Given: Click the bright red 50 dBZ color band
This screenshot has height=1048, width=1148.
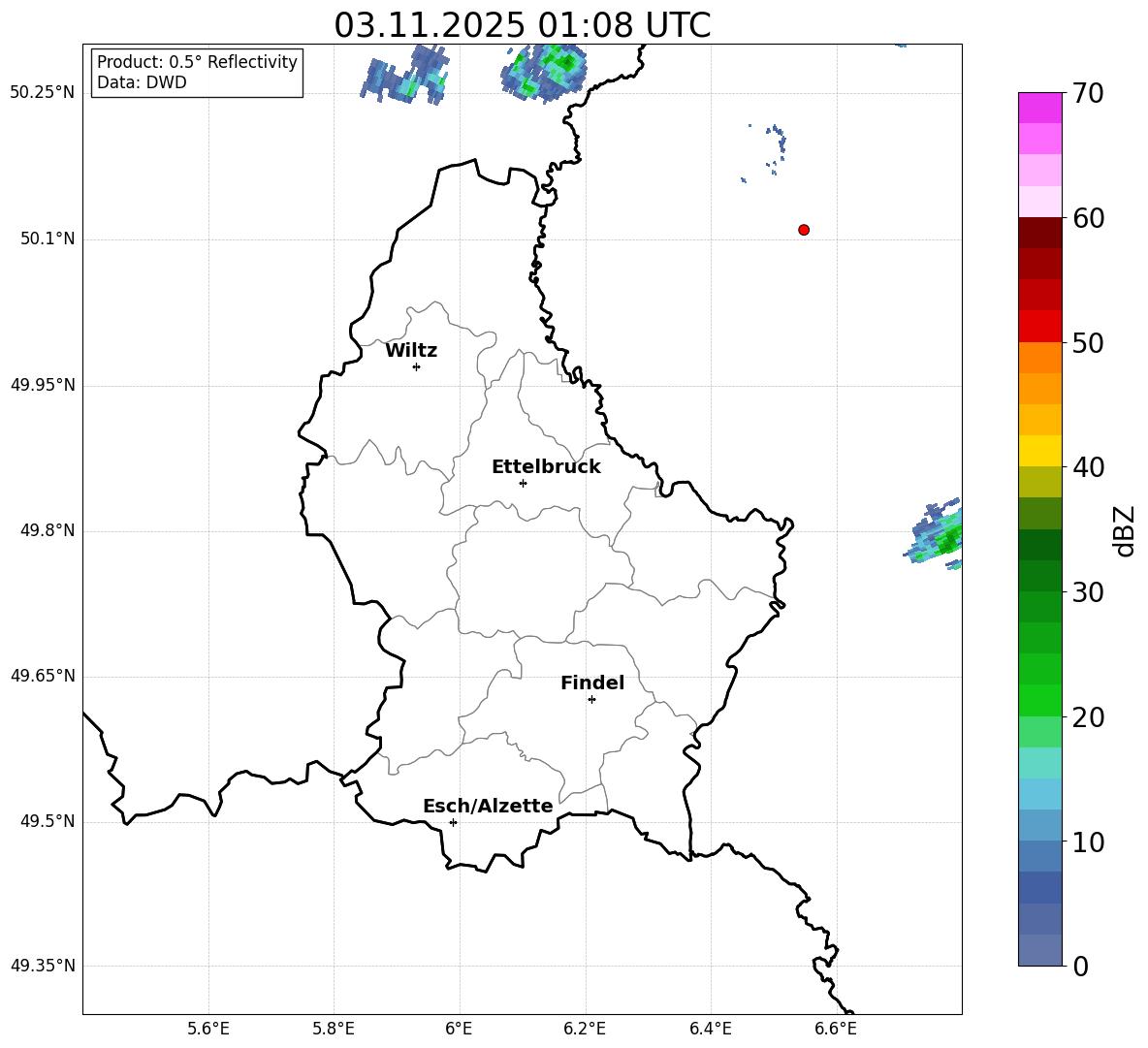Looking at the screenshot, I should tap(1040, 327).
